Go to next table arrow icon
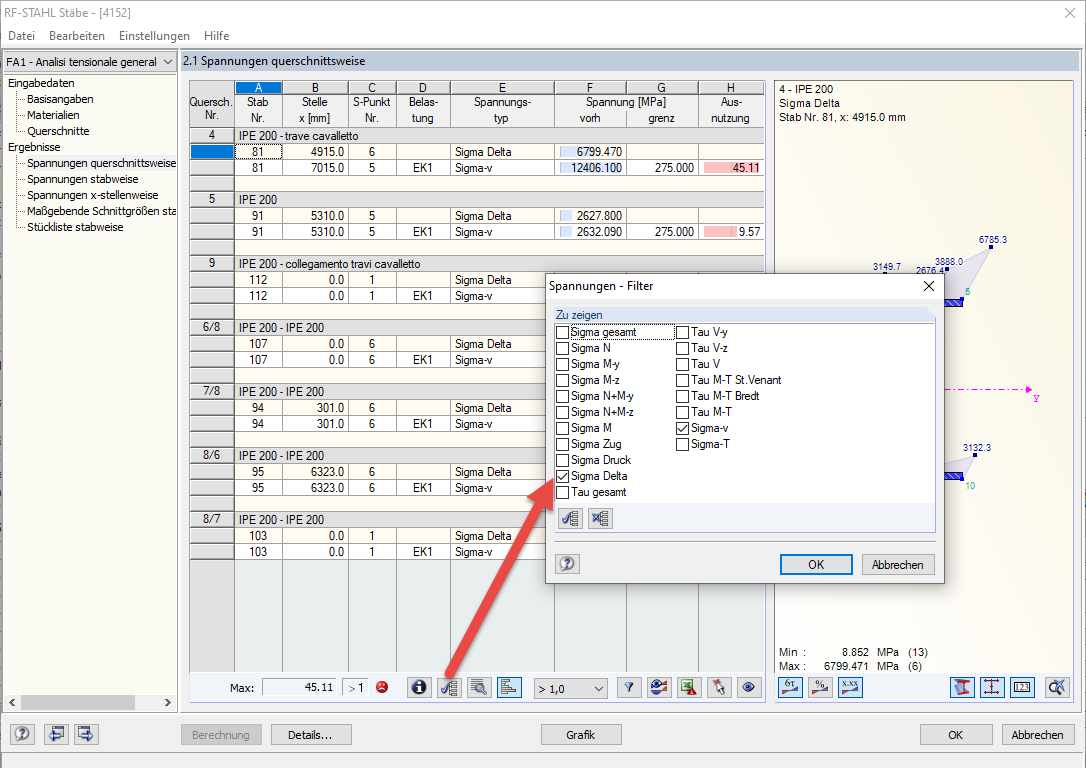The image size is (1086, 768). [x=86, y=733]
